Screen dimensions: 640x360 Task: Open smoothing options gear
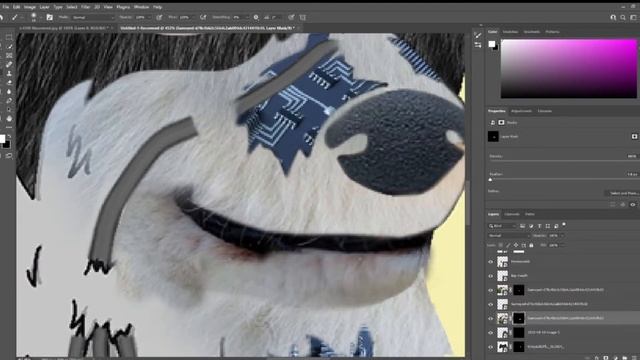(x=256, y=17)
